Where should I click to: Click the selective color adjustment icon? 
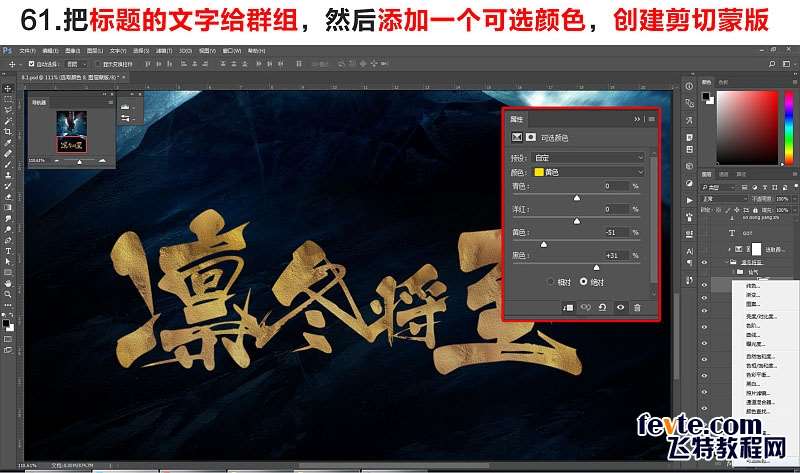tap(517, 137)
